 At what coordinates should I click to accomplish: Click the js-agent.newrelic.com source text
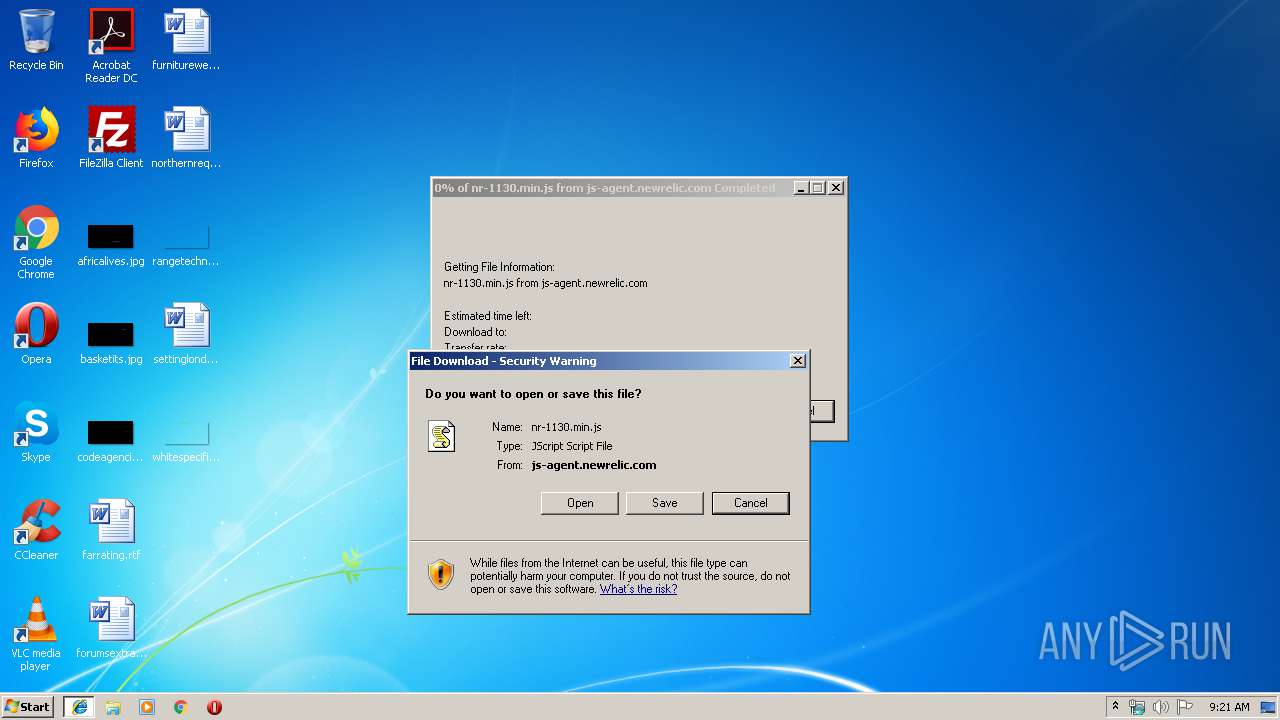(x=594, y=465)
